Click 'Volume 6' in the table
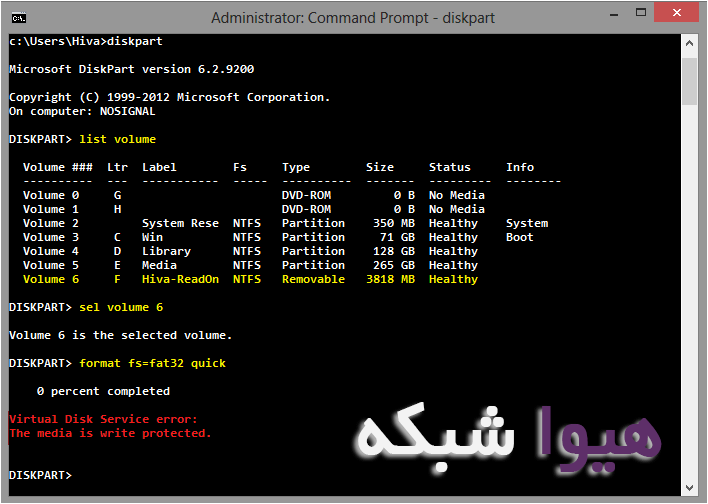The width and height of the screenshot is (708, 504). [51, 279]
